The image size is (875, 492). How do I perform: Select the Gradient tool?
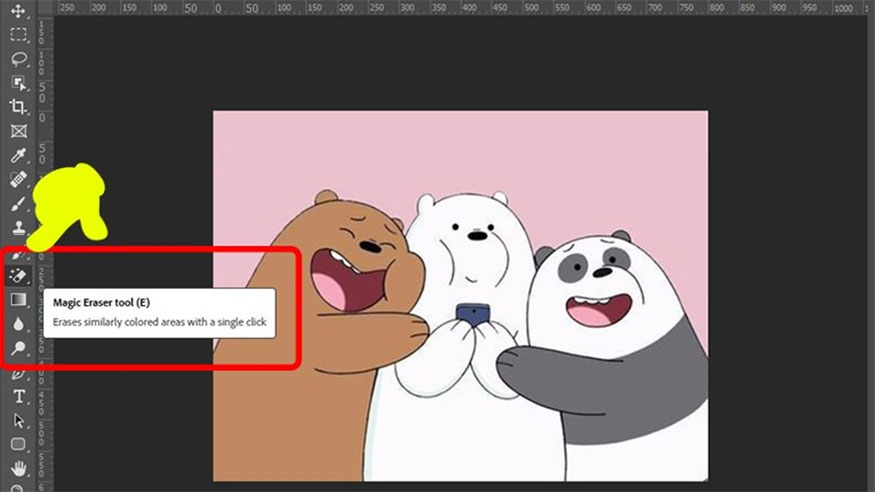(18, 300)
